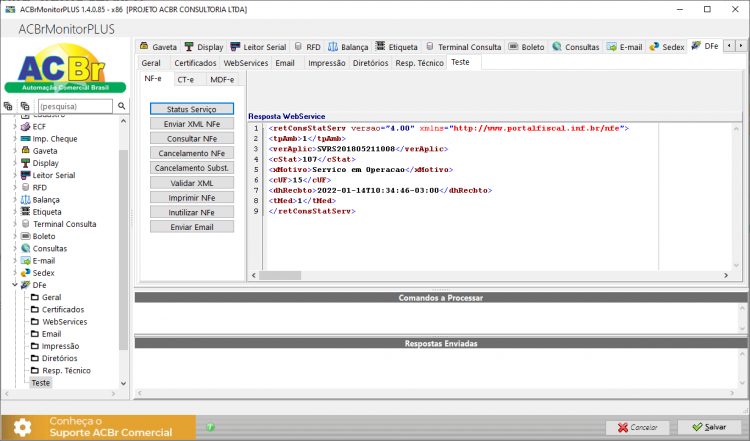Expand the ECF tree node arrow
Image resolution: width=750 pixels, height=441 pixels.
15,126
